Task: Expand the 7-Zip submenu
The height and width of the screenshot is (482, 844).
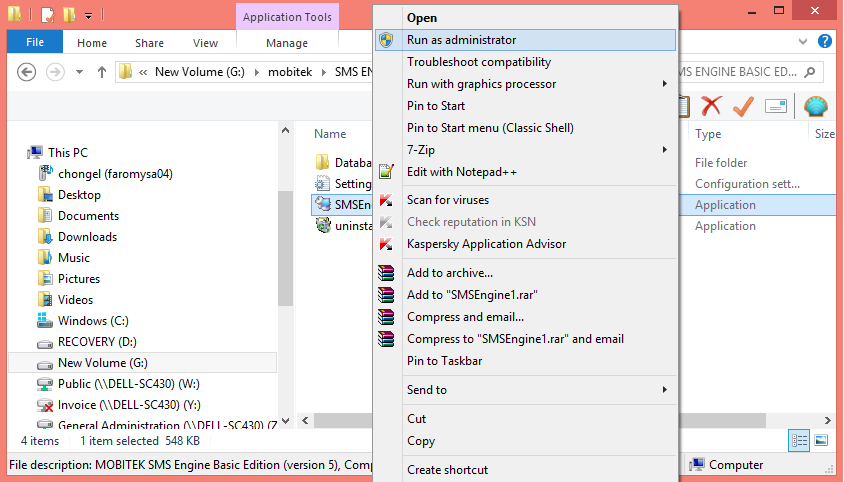Action: click(x=664, y=149)
